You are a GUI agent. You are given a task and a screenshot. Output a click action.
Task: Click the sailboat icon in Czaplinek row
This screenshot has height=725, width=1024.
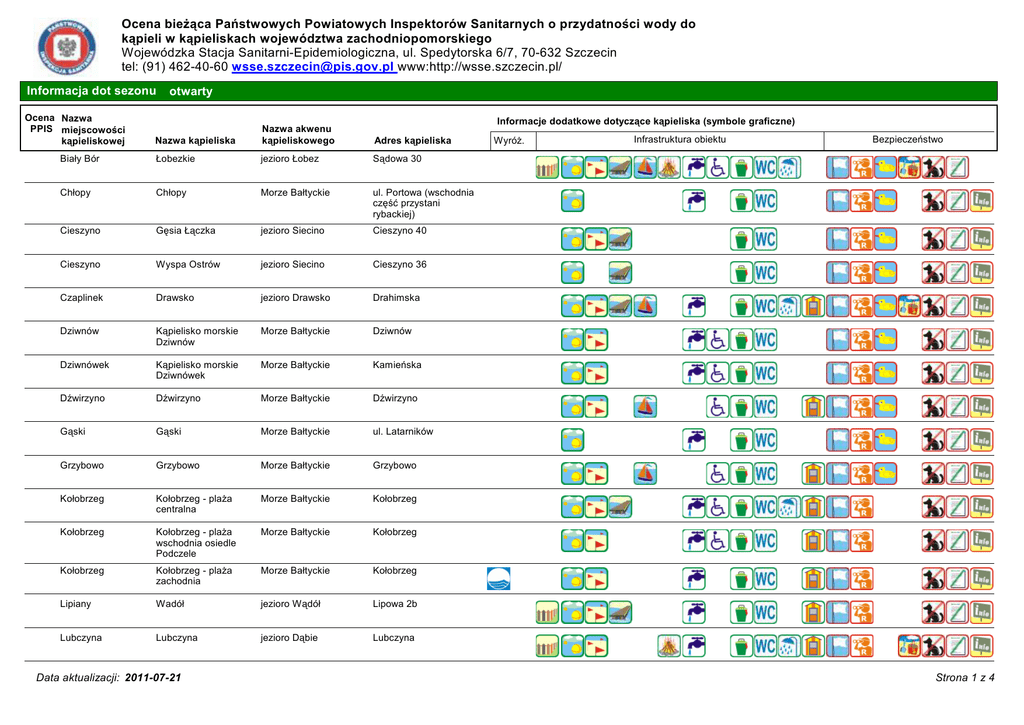point(645,305)
